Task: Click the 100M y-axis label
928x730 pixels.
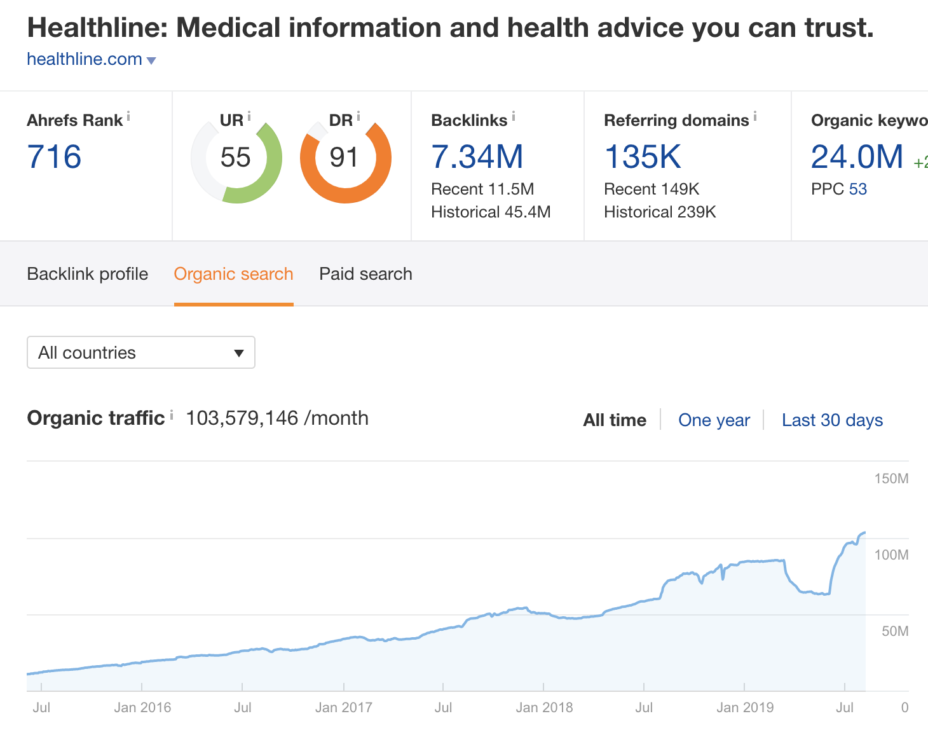Action: point(891,555)
